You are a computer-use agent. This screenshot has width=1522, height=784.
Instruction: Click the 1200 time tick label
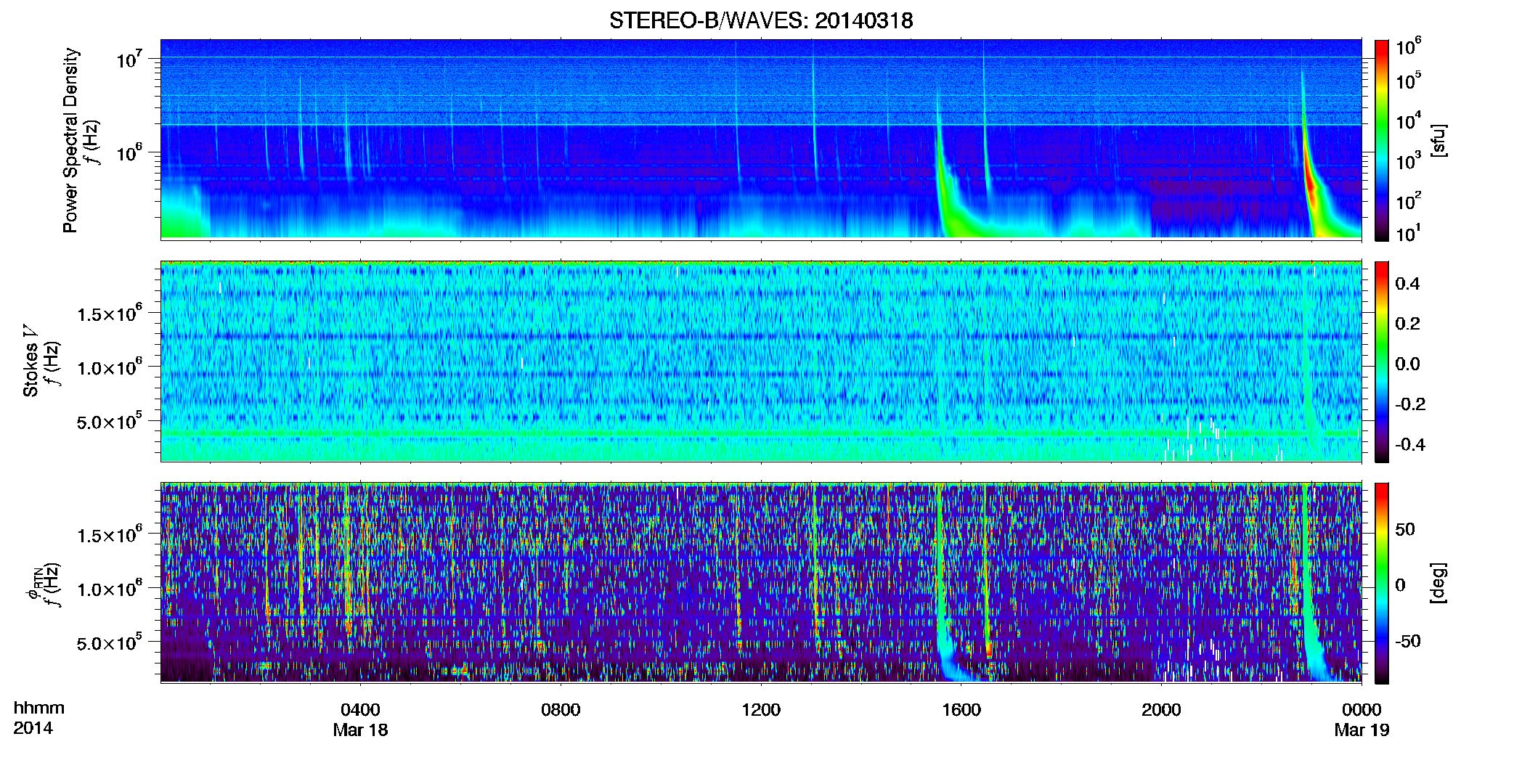click(761, 710)
